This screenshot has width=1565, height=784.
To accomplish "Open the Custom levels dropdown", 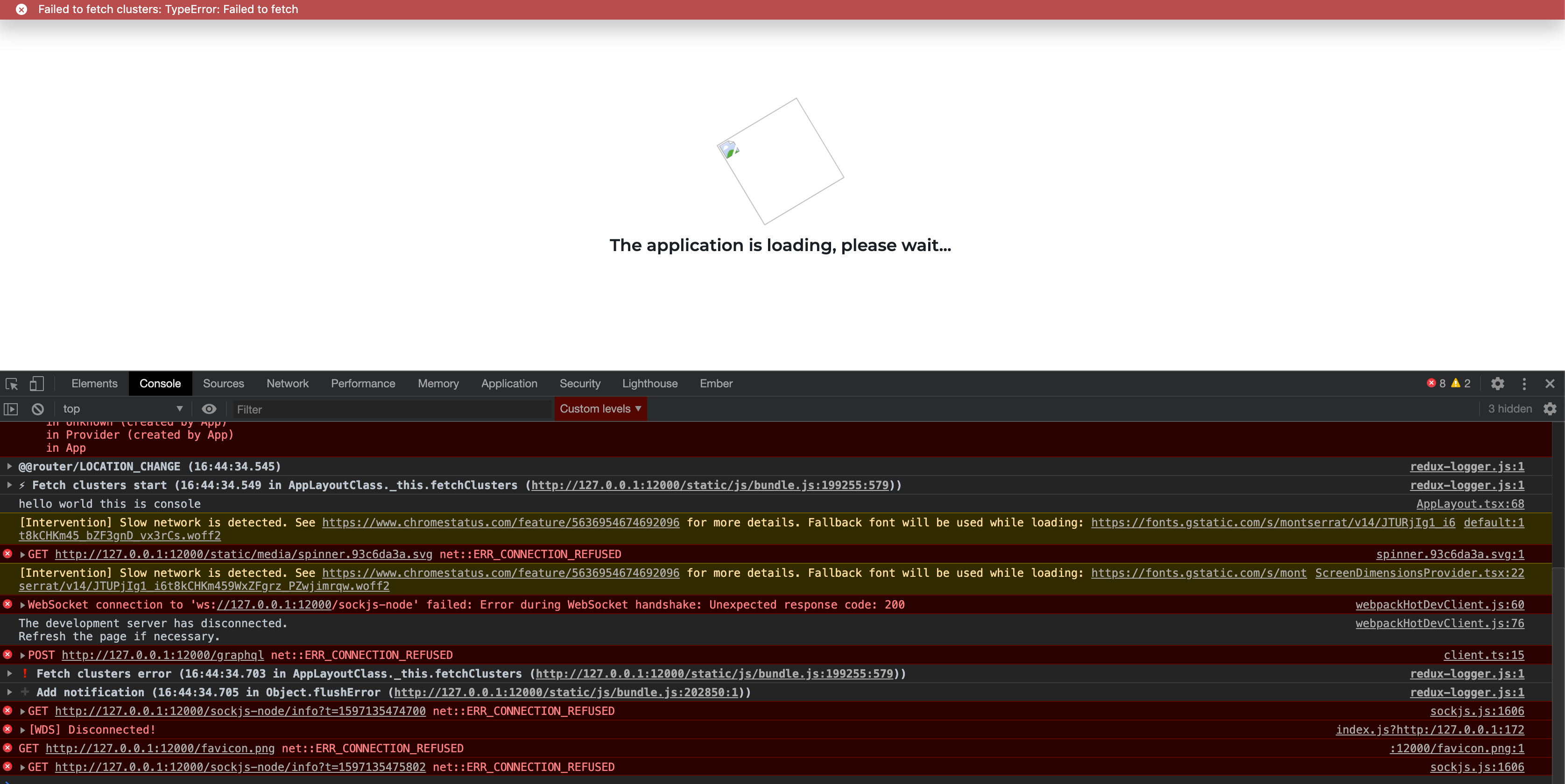I will [600, 409].
